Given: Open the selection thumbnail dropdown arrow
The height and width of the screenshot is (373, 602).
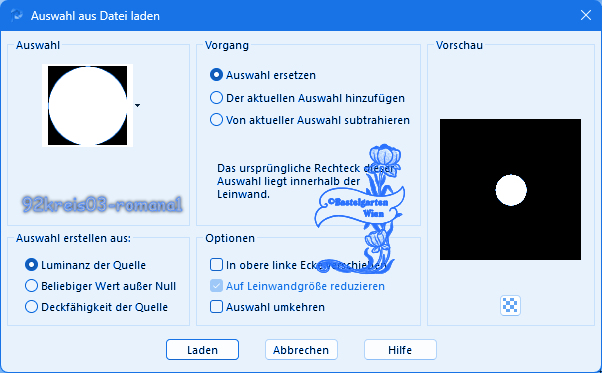Looking at the screenshot, I should (x=137, y=106).
